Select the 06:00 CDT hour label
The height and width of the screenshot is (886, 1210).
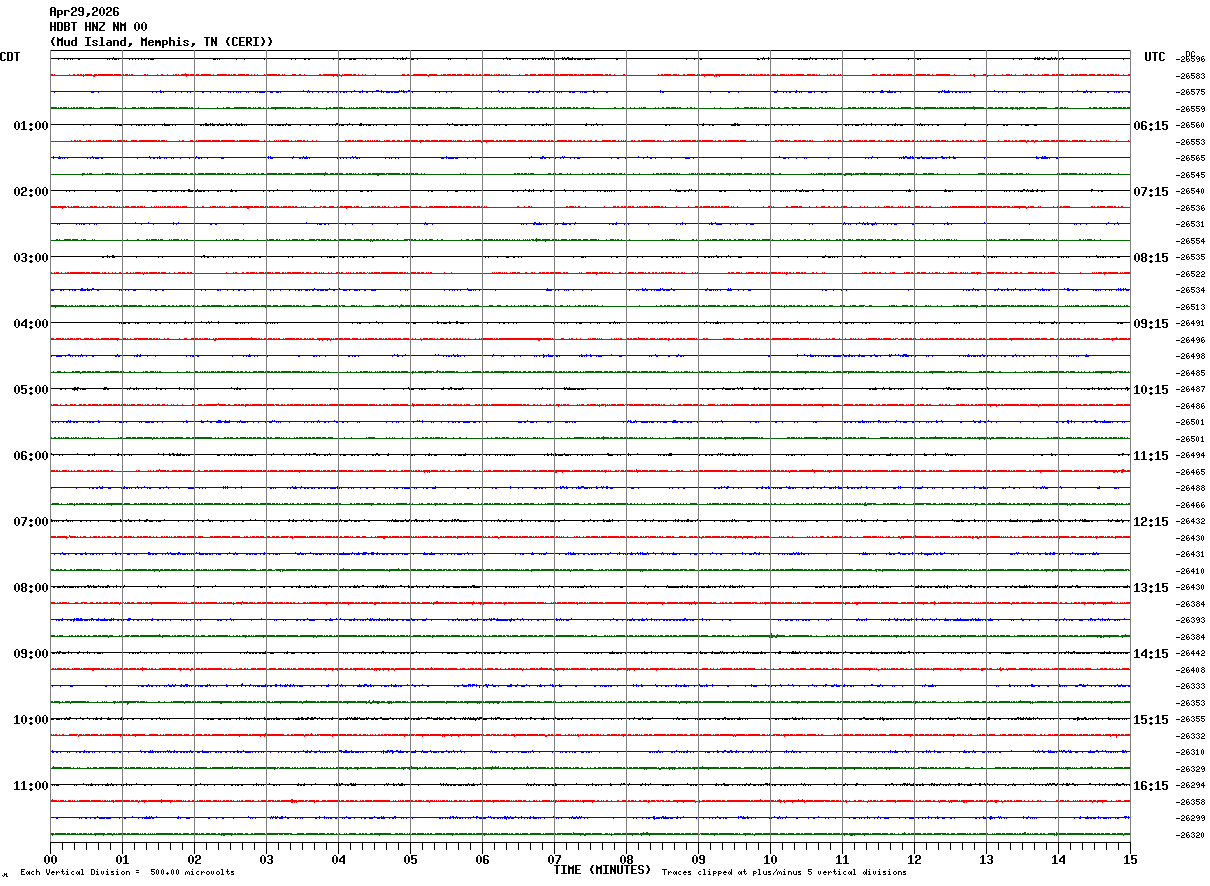click(31, 456)
